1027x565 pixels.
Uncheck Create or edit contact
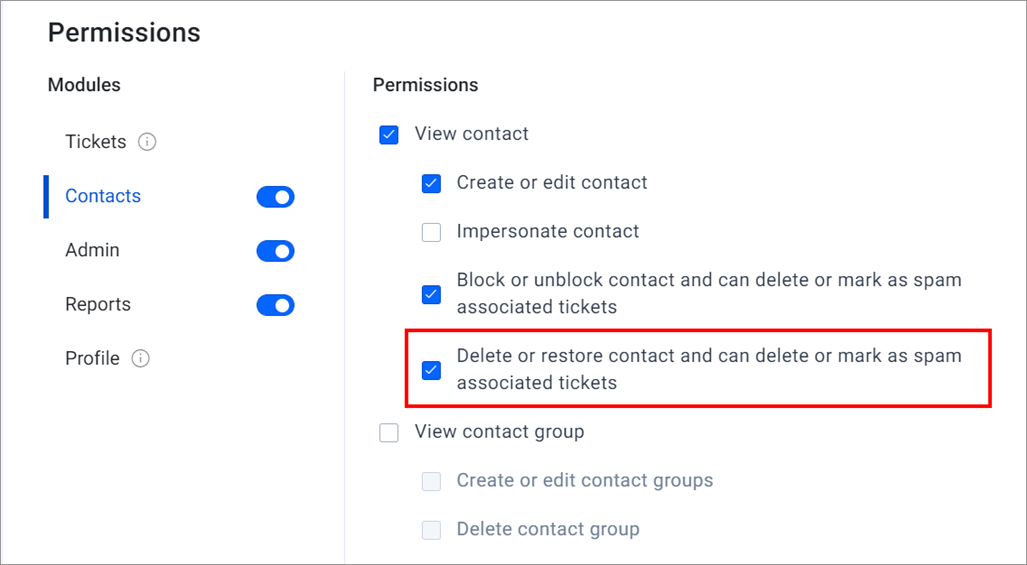tap(431, 183)
